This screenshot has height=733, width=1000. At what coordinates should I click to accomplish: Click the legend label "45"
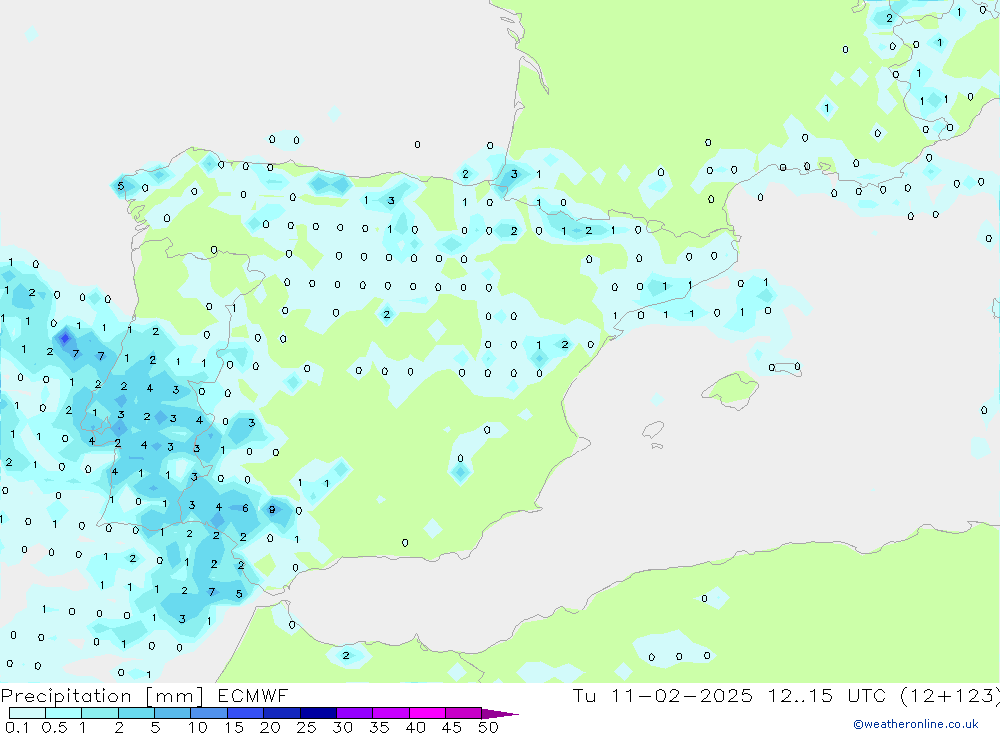452,727
